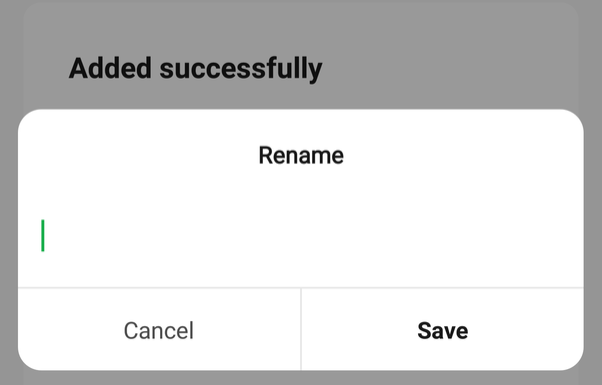Tap the grey area above the 'Added successfully' text

point(301,27)
